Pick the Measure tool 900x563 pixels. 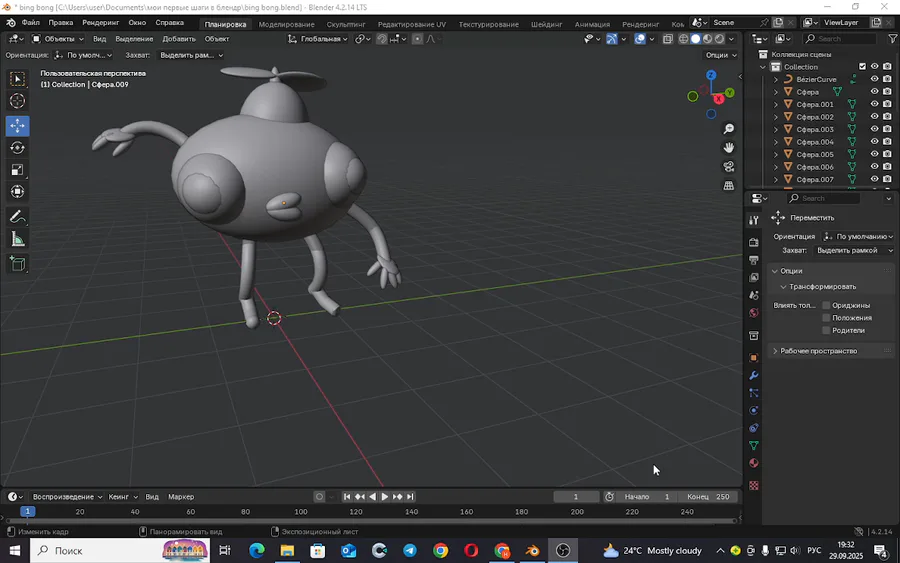click(17, 239)
